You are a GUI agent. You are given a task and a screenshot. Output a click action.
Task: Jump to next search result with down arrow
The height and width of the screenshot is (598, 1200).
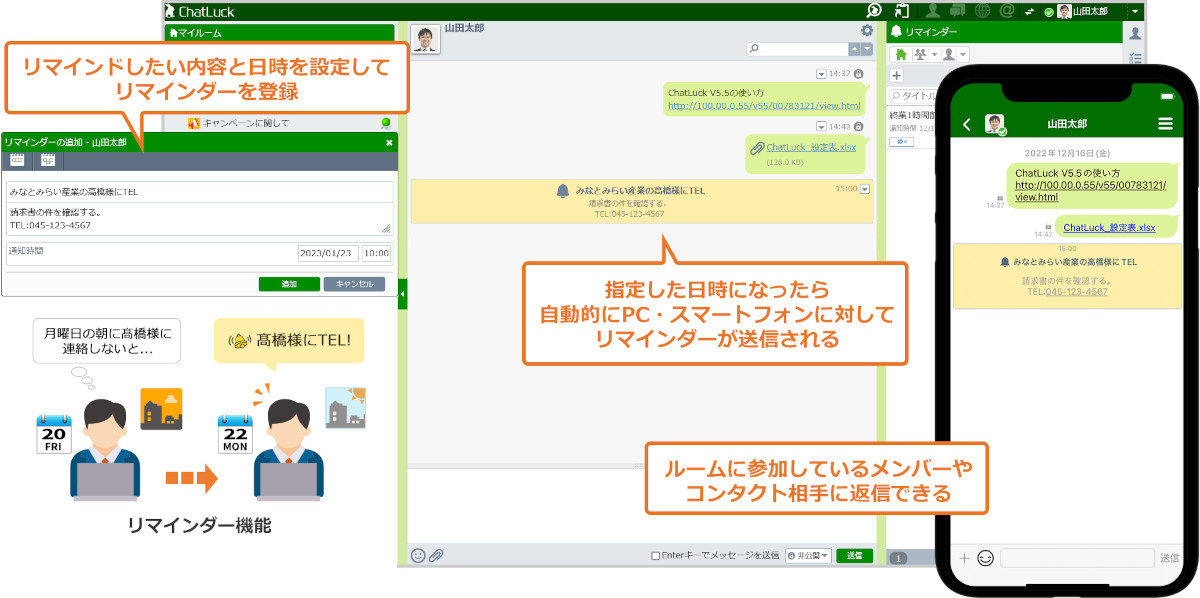click(867, 48)
